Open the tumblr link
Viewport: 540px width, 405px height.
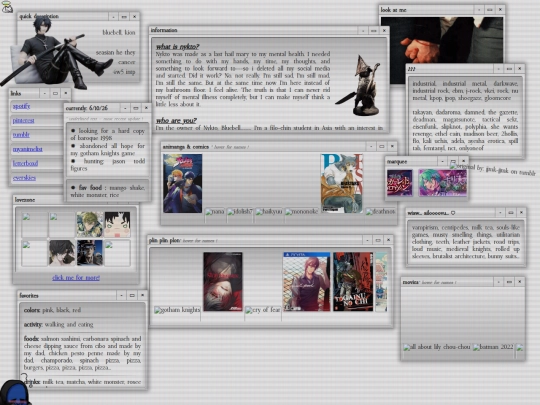(21, 135)
